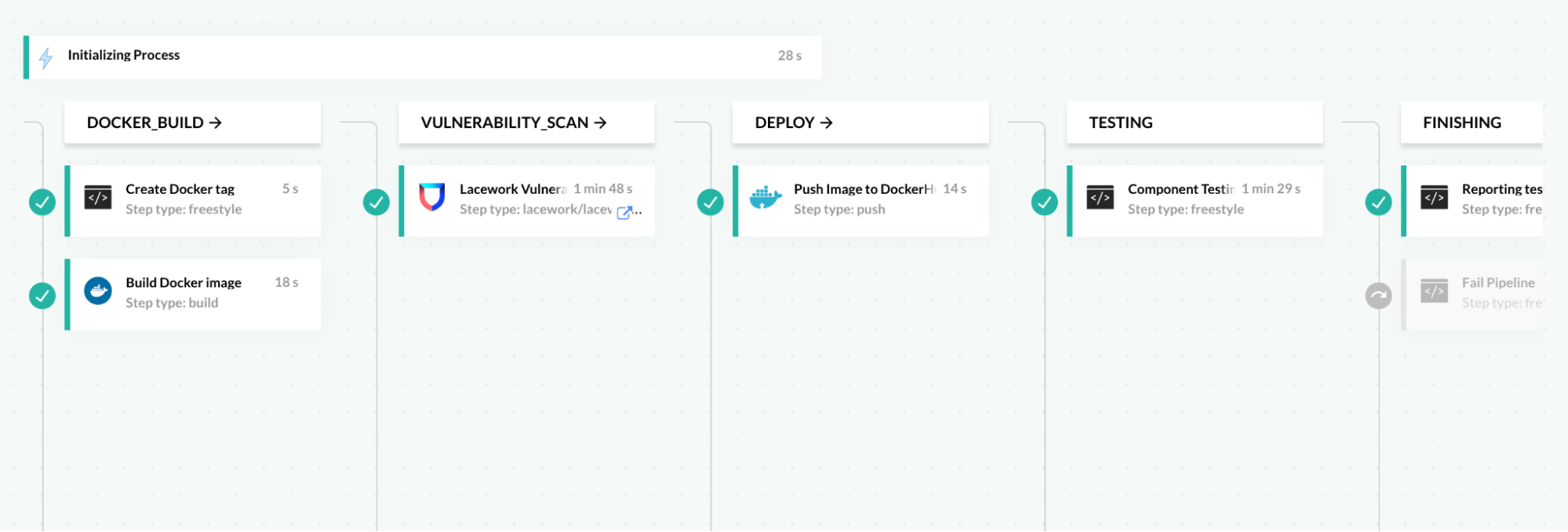Click the Docker whale icon on push step

[765, 198]
